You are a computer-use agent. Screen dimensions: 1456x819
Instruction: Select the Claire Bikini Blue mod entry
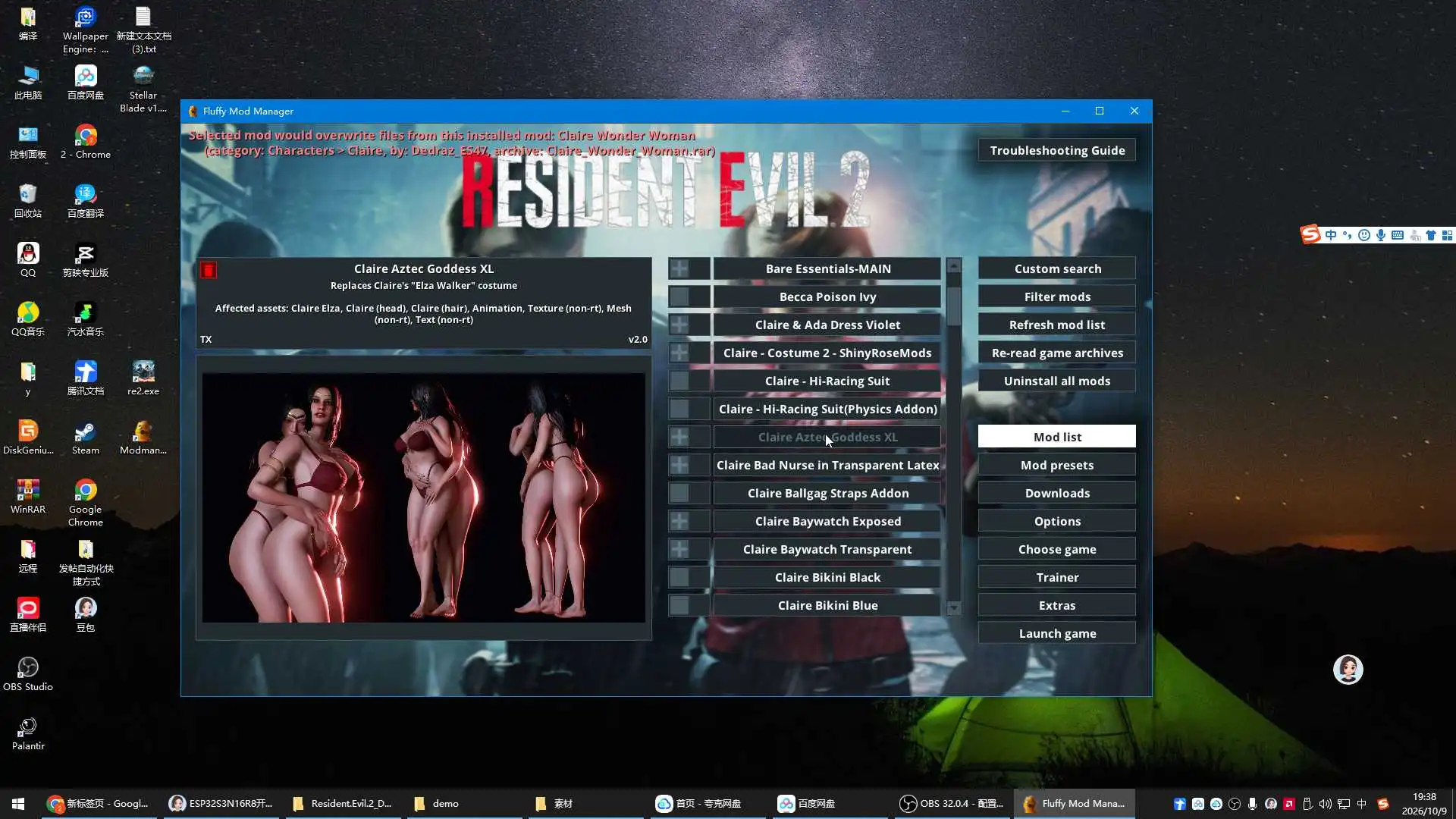click(827, 605)
